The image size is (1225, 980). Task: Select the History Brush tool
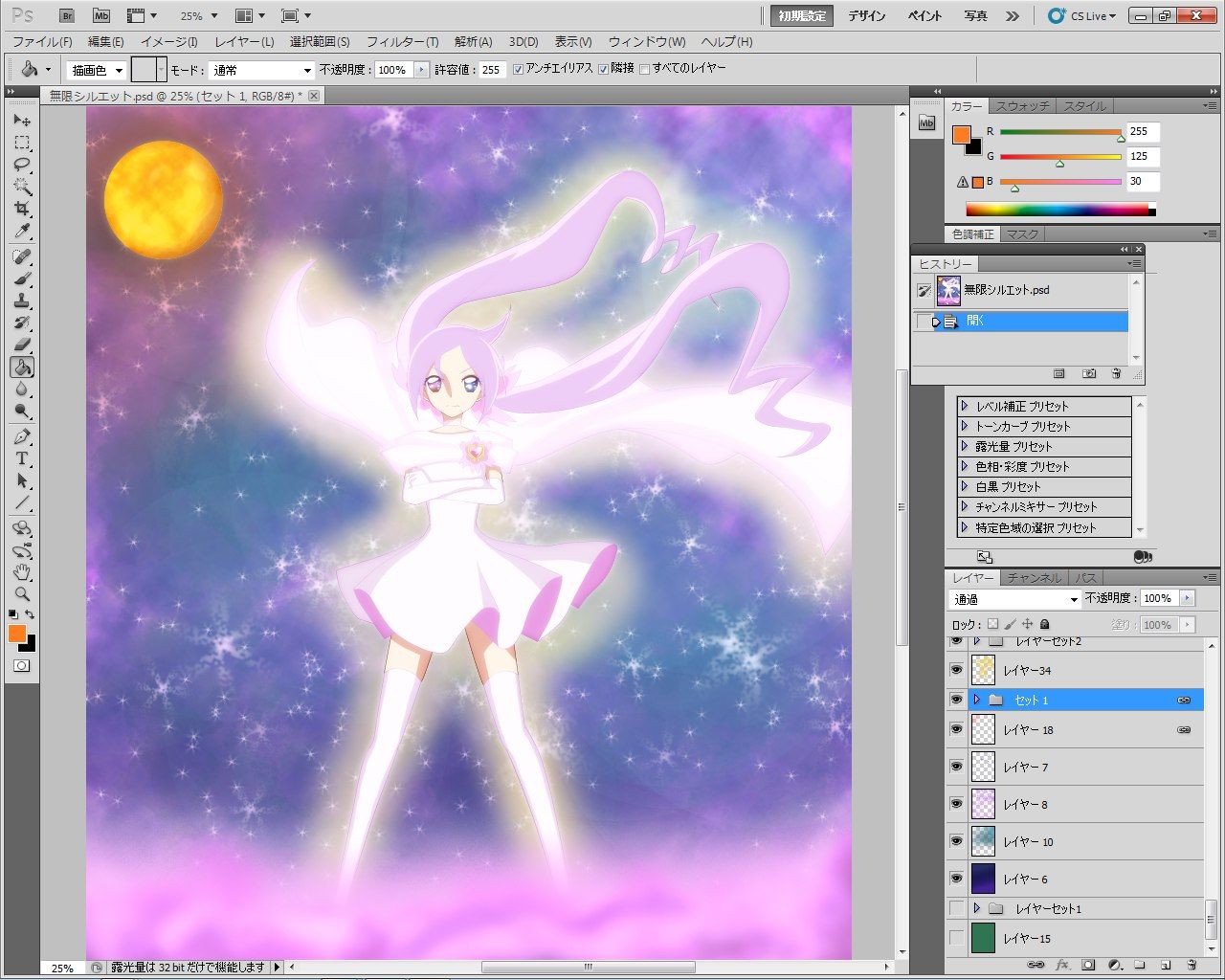(22, 323)
